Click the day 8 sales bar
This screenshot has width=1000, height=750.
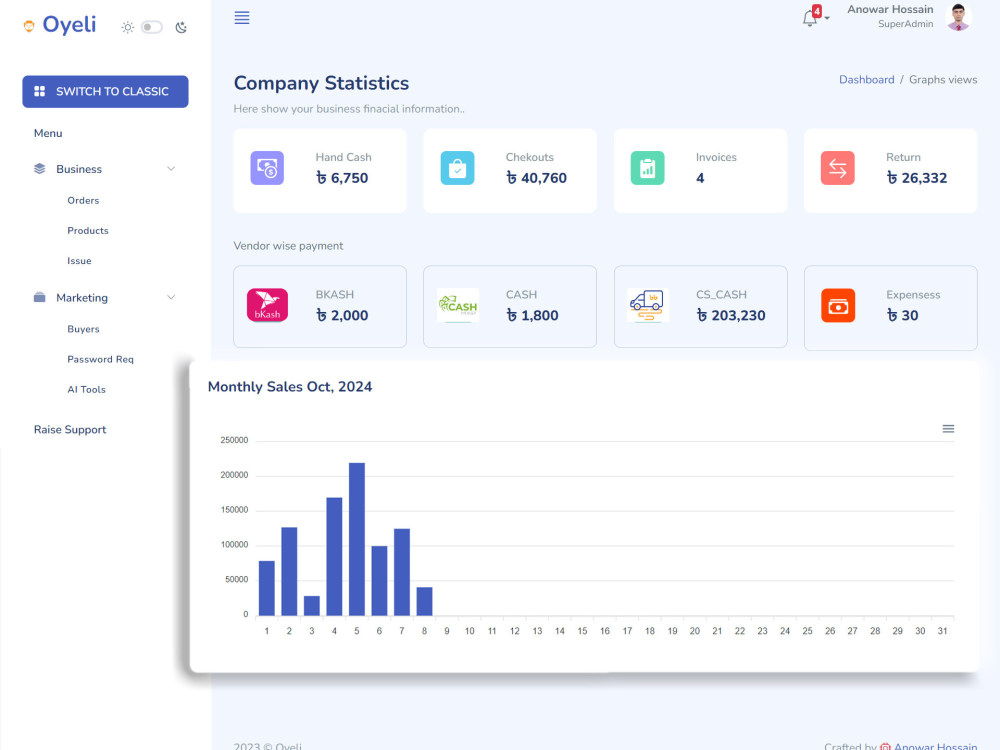[424, 601]
